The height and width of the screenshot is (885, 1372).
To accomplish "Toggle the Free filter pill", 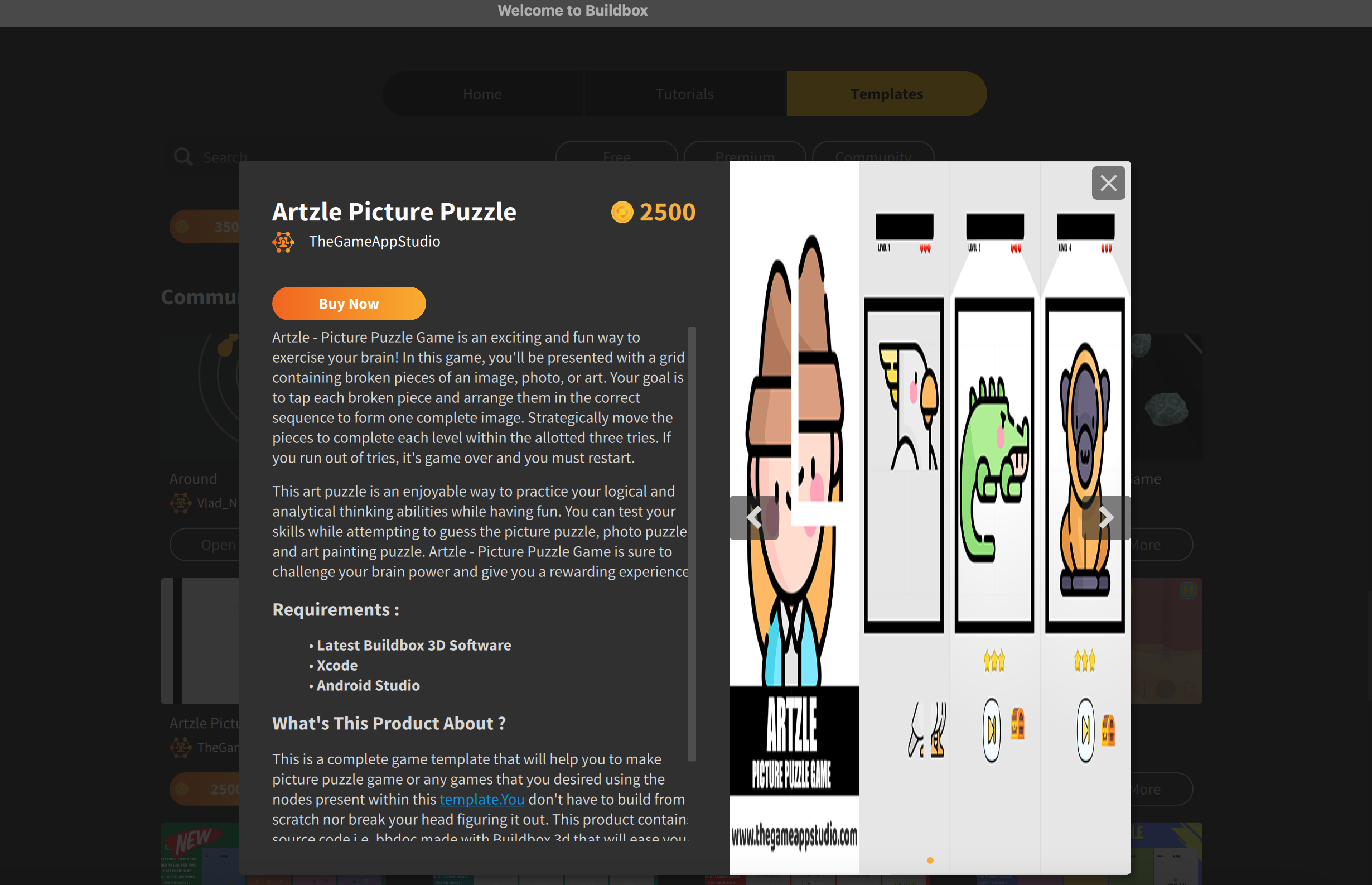I will [x=617, y=156].
